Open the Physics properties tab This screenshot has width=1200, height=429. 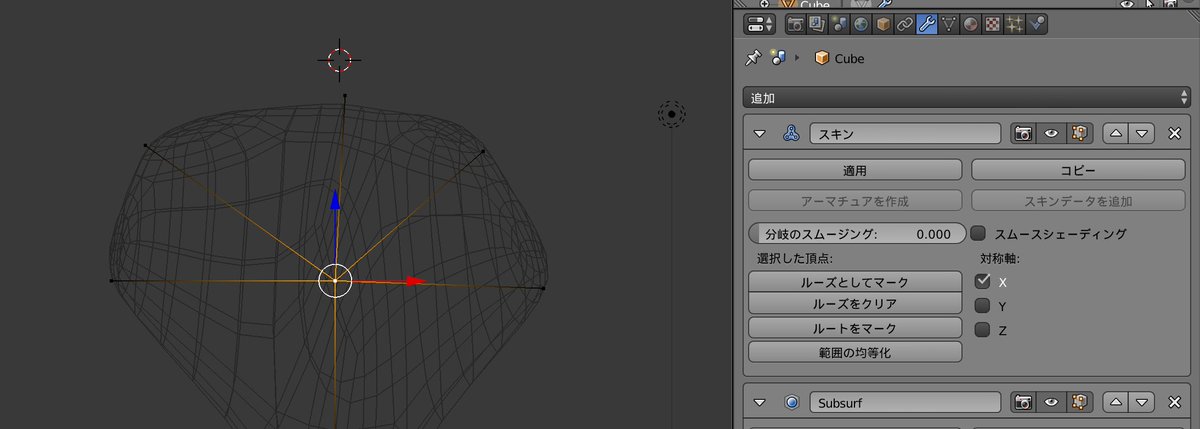coord(1037,24)
